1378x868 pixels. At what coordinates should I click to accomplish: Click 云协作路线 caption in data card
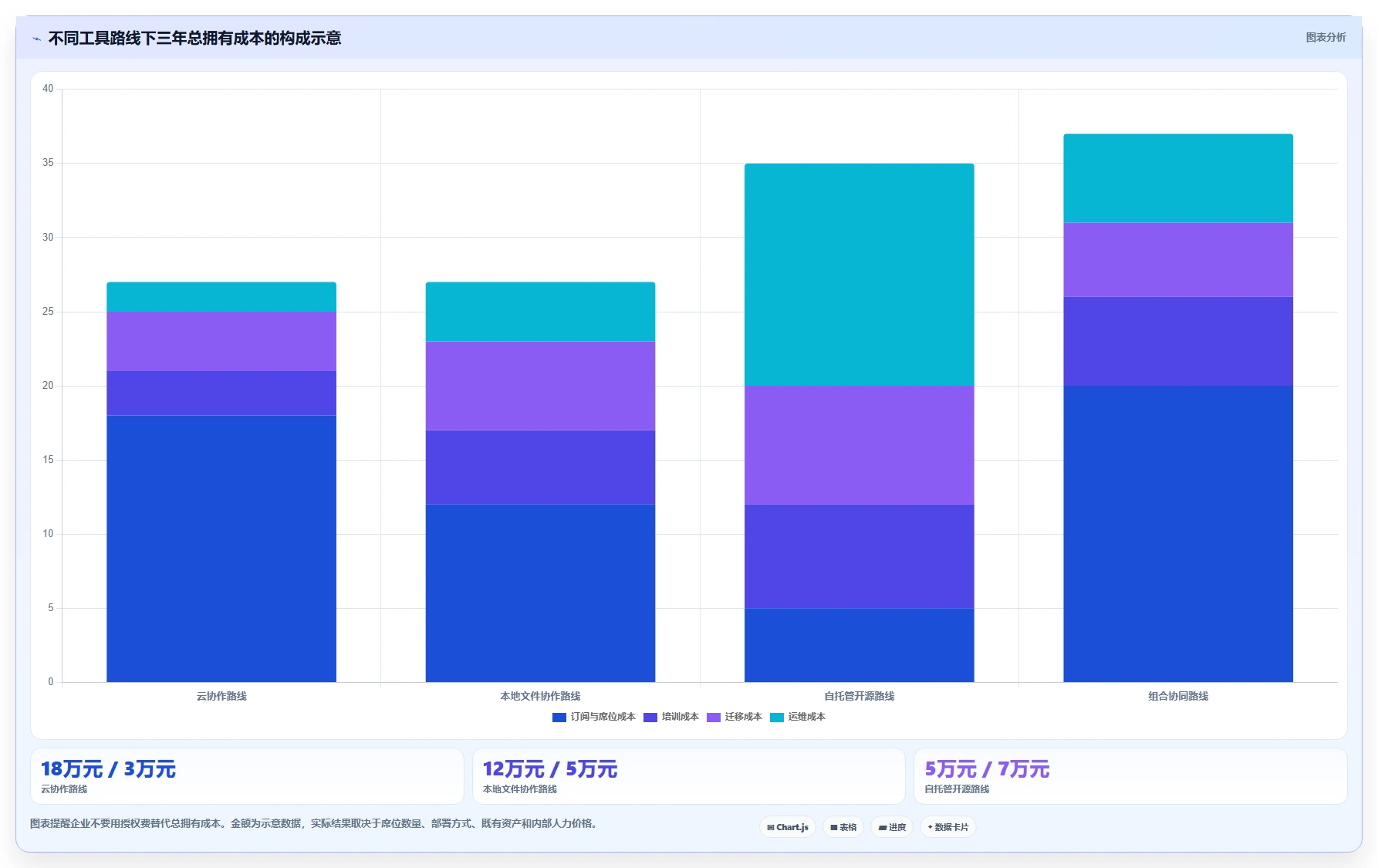64,789
